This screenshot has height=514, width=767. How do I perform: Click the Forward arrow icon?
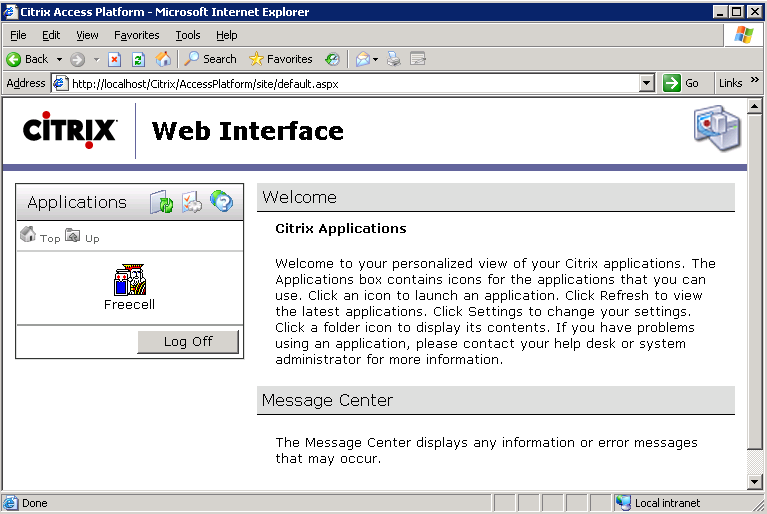77,60
